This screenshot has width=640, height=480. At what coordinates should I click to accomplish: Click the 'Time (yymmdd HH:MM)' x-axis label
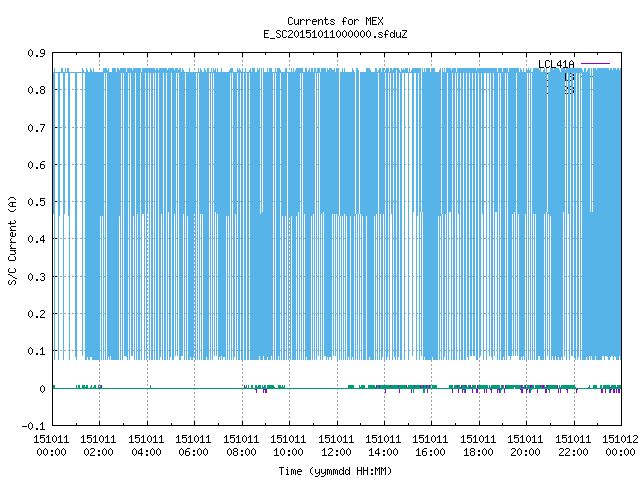click(335, 471)
